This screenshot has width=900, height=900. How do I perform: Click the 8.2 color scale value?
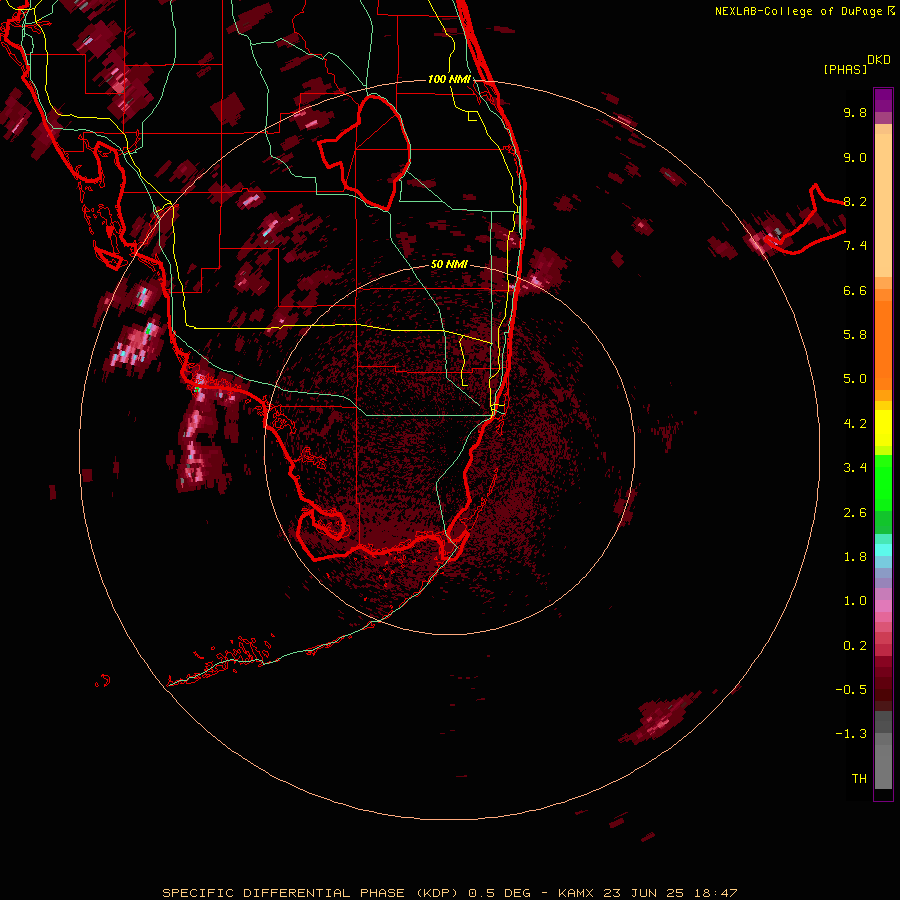click(x=855, y=201)
